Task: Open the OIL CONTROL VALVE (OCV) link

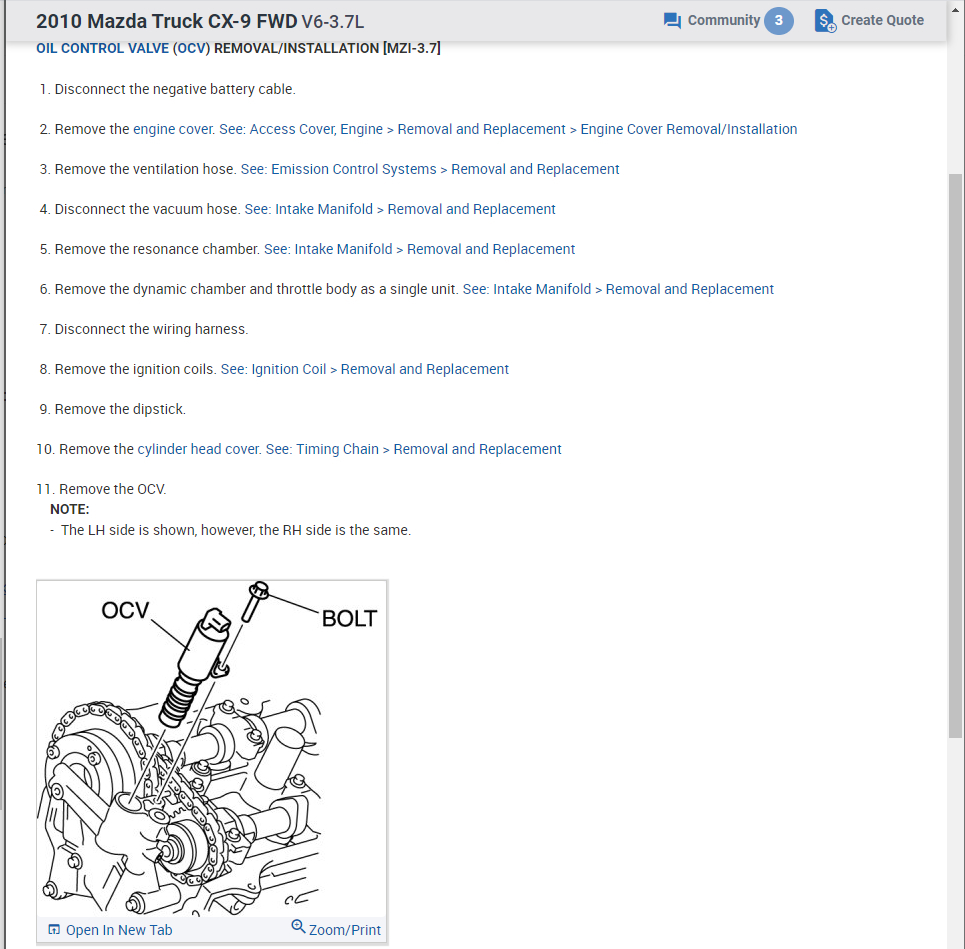Action: click(123, 49)
